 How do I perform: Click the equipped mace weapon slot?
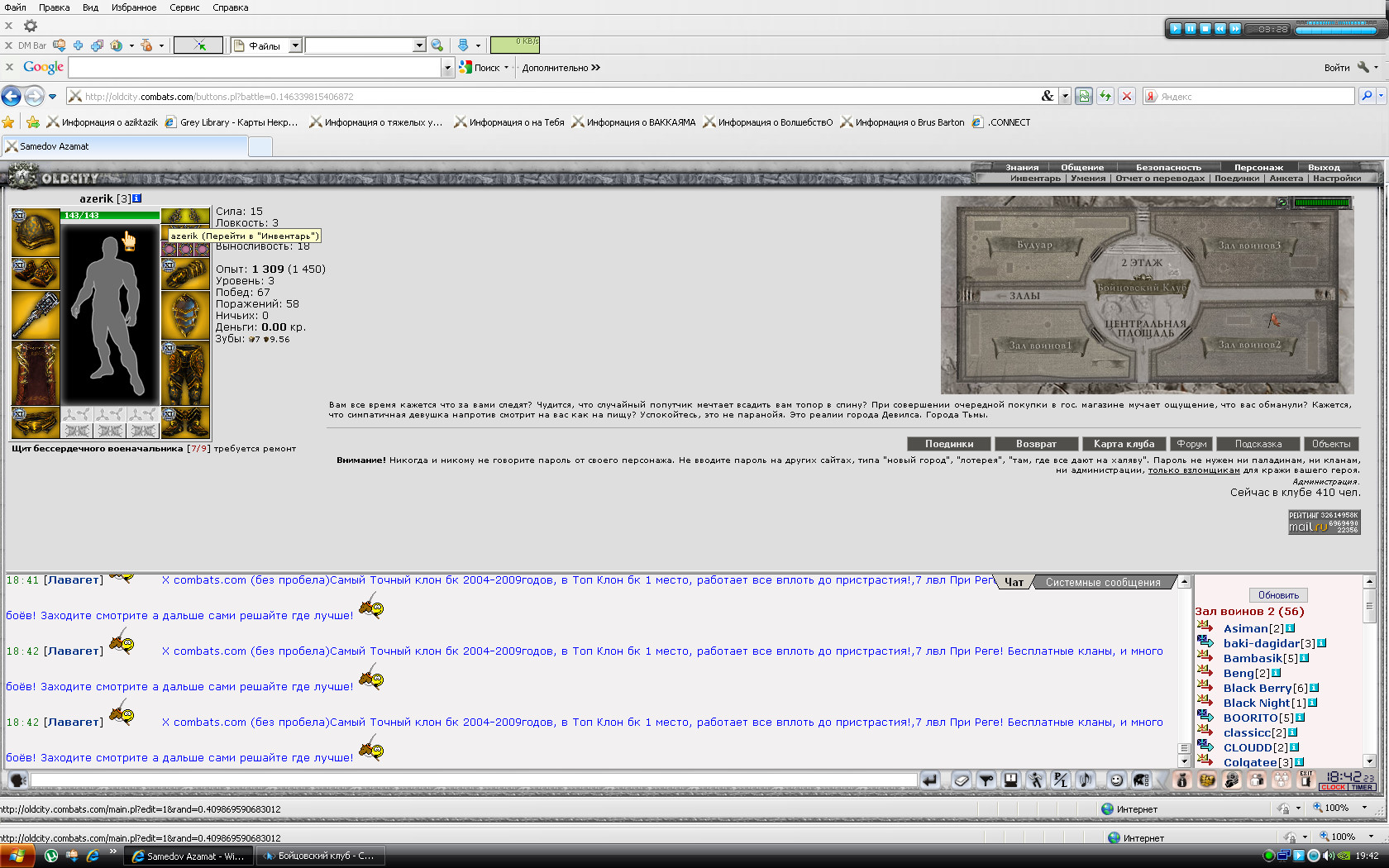click(x=36, y=315)
